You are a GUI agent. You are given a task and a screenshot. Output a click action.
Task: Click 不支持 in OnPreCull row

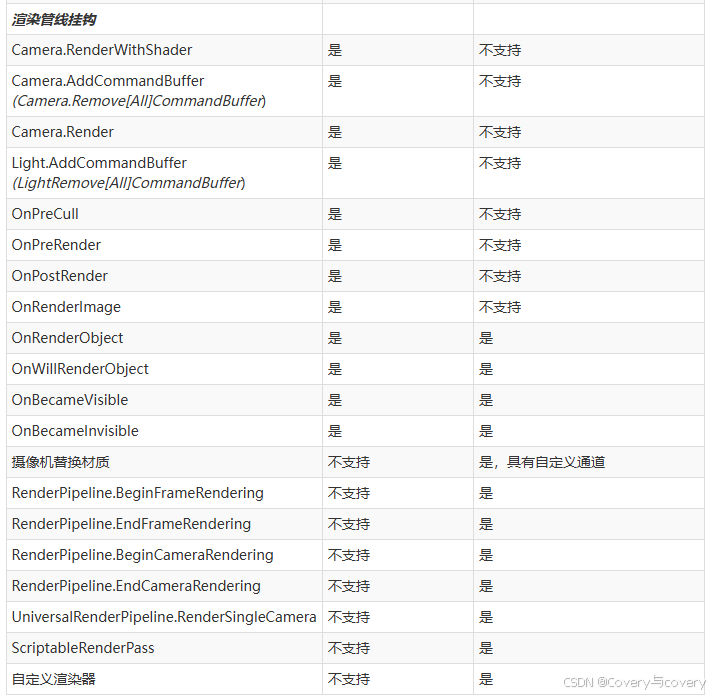500,214
